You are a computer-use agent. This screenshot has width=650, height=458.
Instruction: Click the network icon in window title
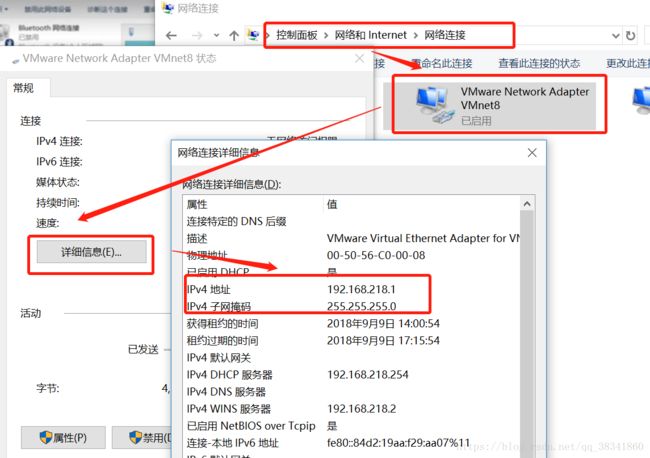pyautogui.click(x=168, y=8)
